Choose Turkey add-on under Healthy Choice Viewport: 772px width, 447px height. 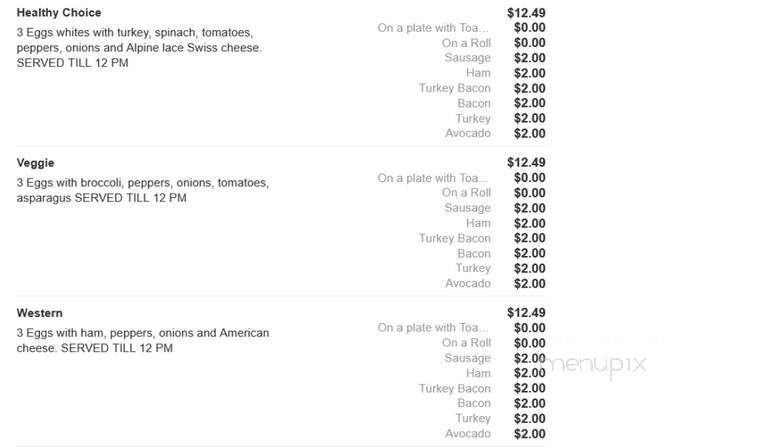pos(473,119)
